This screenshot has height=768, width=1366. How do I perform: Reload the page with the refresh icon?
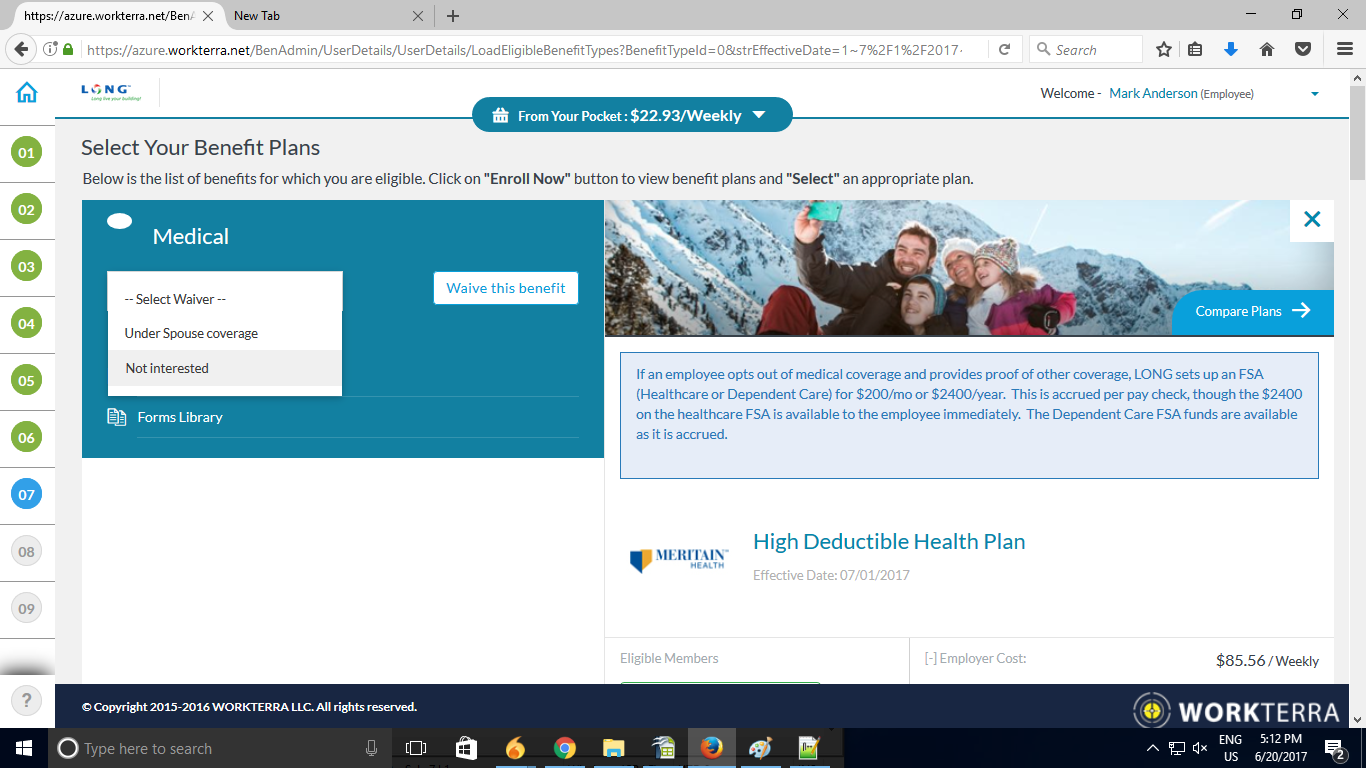[1004, 49]
